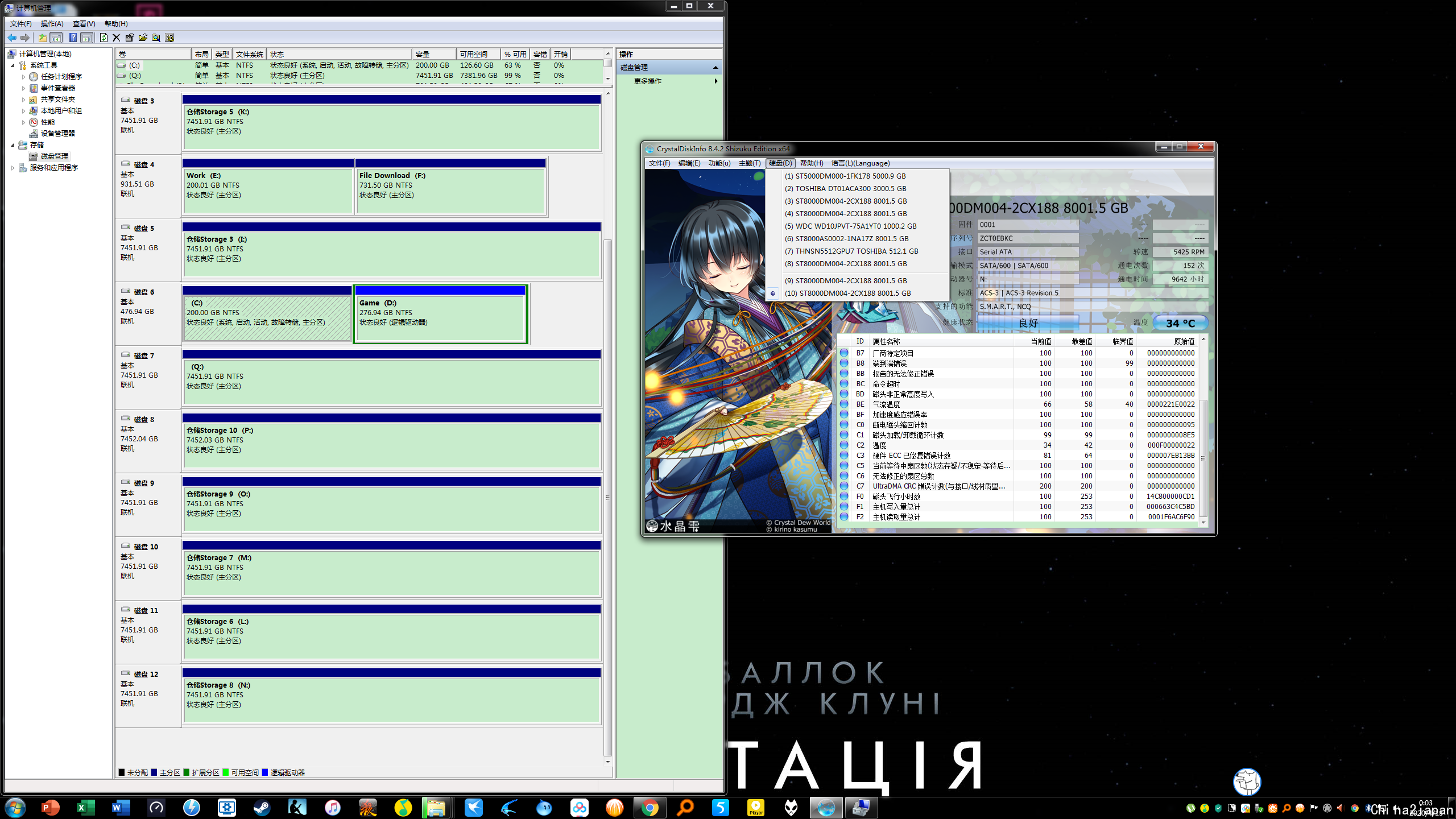Image resolution: width=1456 pixels, height=819 pixels.
Task: Expand the 事件查看器 tree node
Action: tap(23, 88)
